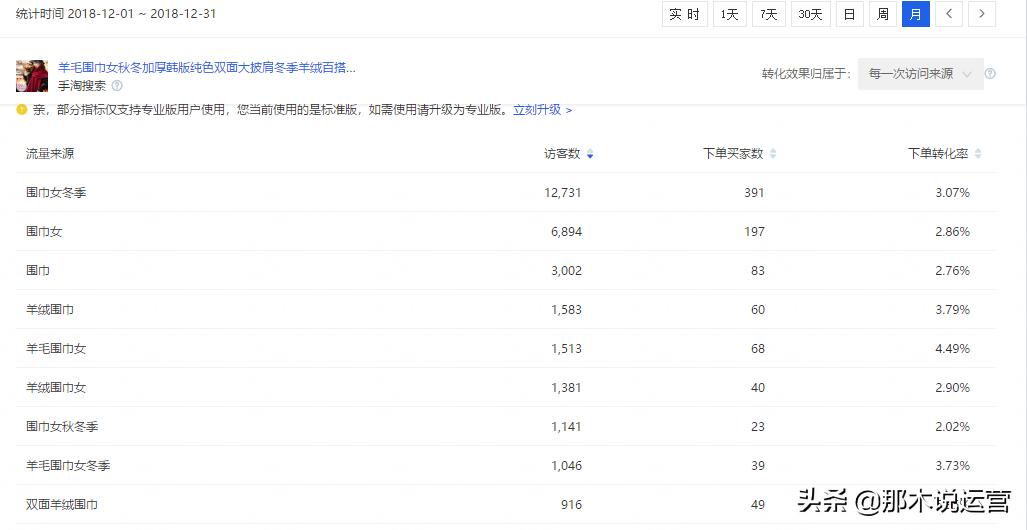Go to the next period arrow
This screenshot has width=1027, height=530.
click(x=982, y=14)
